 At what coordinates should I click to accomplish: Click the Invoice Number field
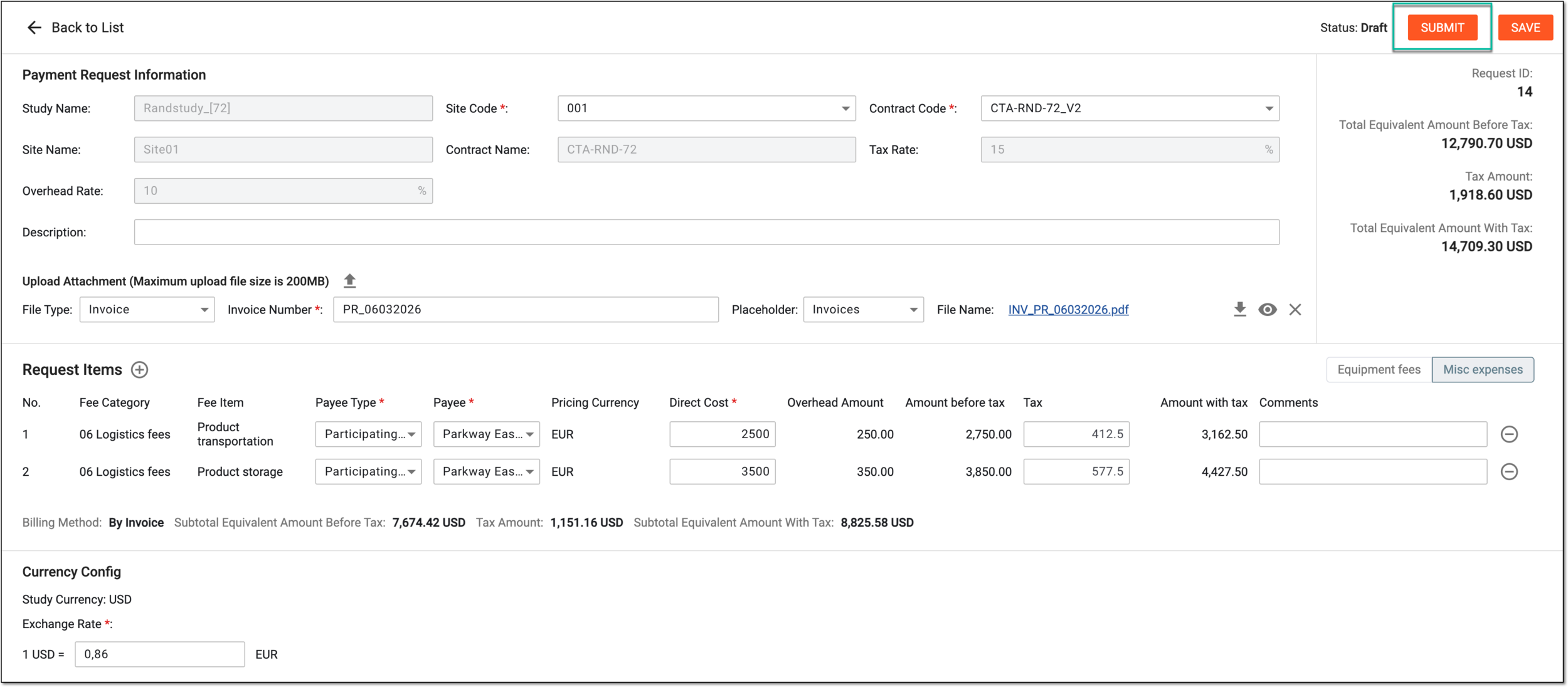coord(526,310)
